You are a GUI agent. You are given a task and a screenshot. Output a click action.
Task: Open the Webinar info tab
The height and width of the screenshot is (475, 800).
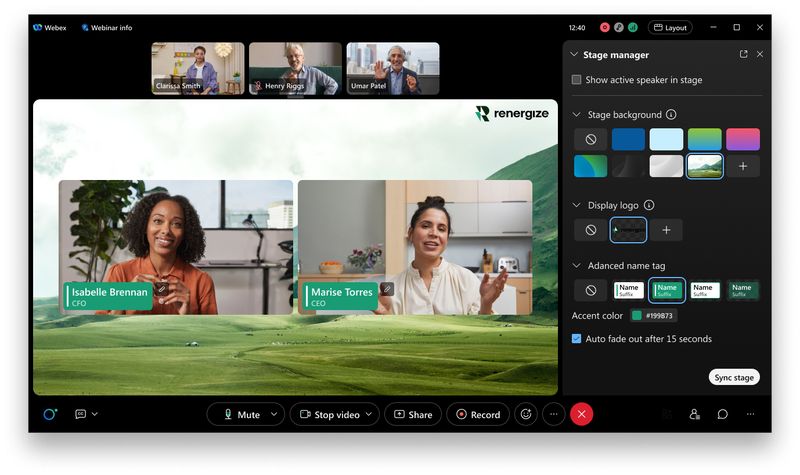(x=106, y=28)
